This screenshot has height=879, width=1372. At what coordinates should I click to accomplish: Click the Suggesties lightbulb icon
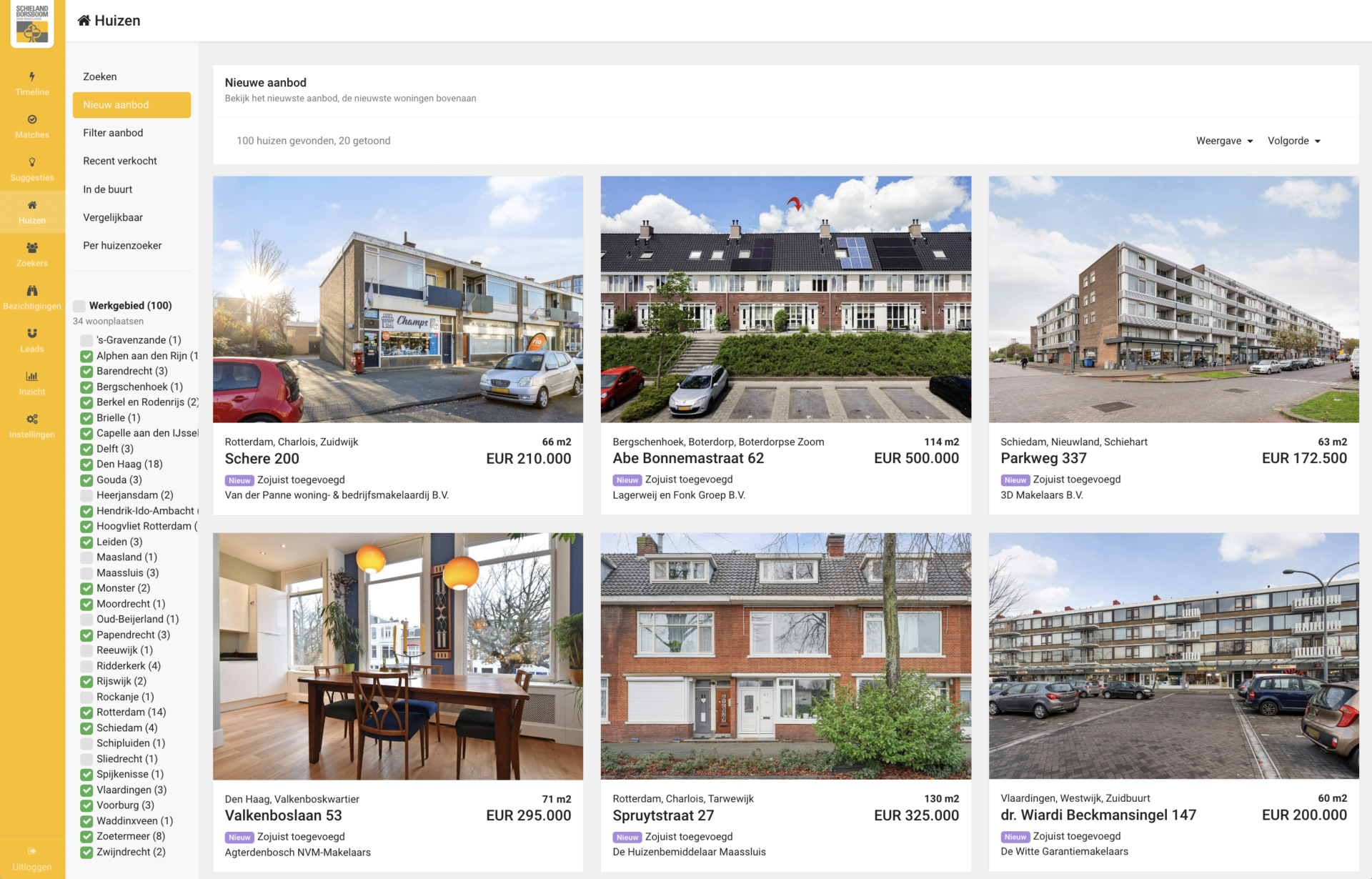(x=32, y=162)
